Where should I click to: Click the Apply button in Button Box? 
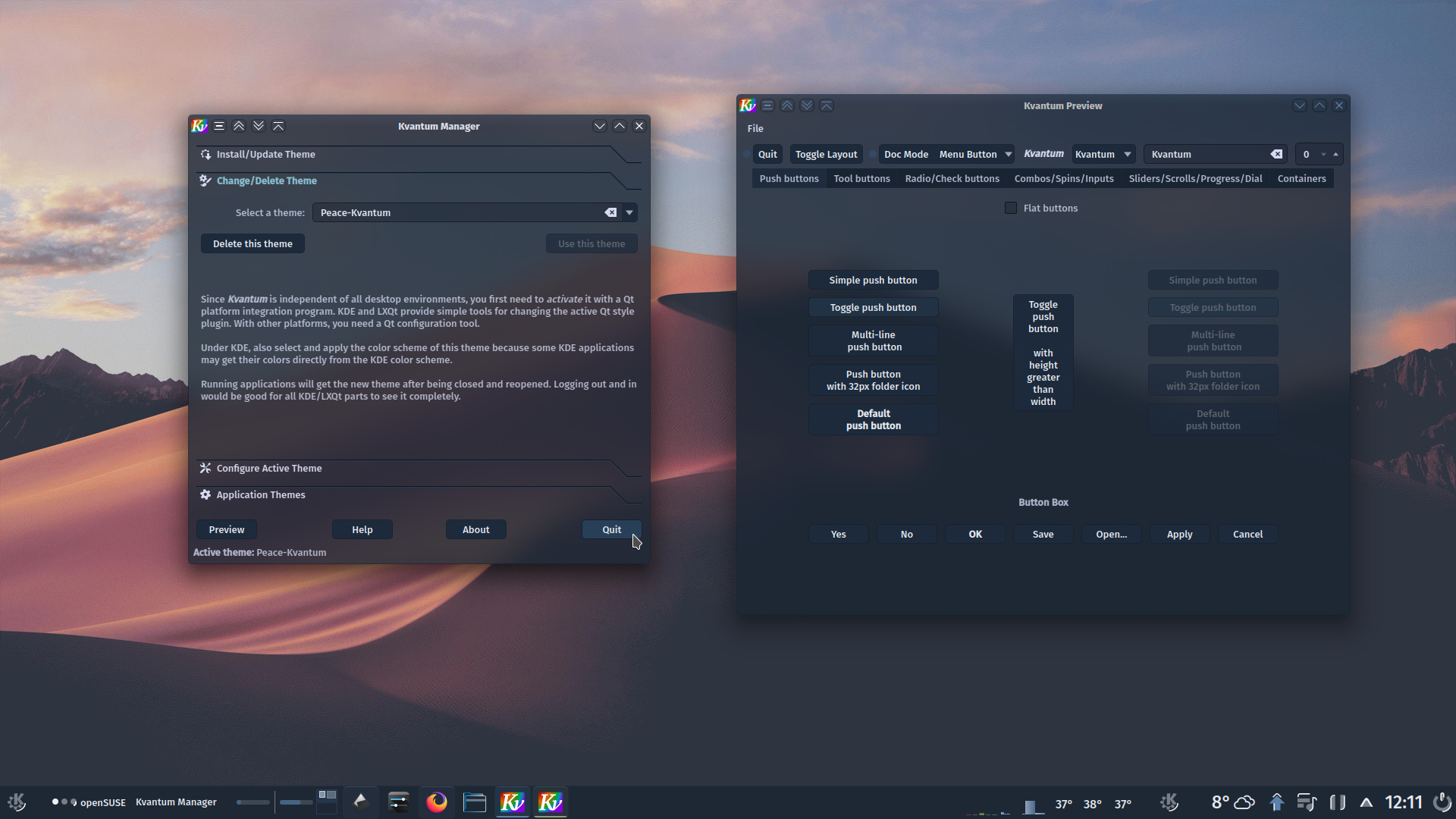pos(1179,534)
